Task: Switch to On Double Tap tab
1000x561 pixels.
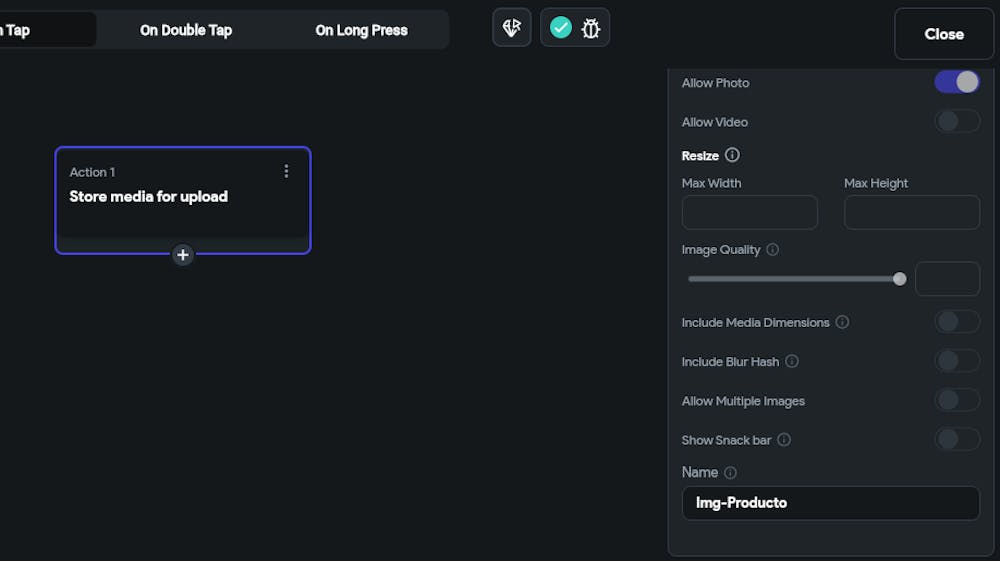Action: tap(186, 30)
